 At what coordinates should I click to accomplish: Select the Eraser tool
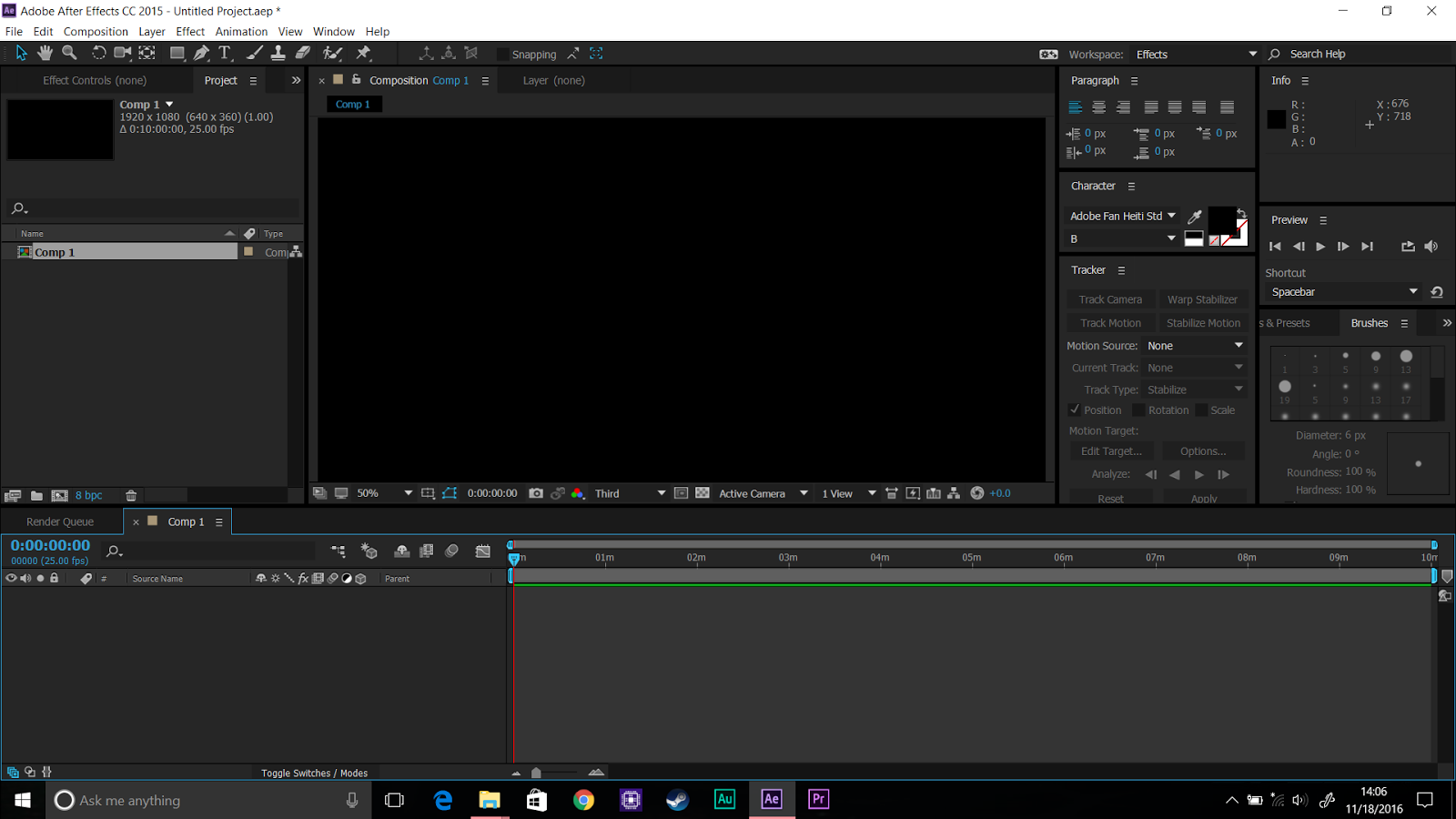coord(303,54)
